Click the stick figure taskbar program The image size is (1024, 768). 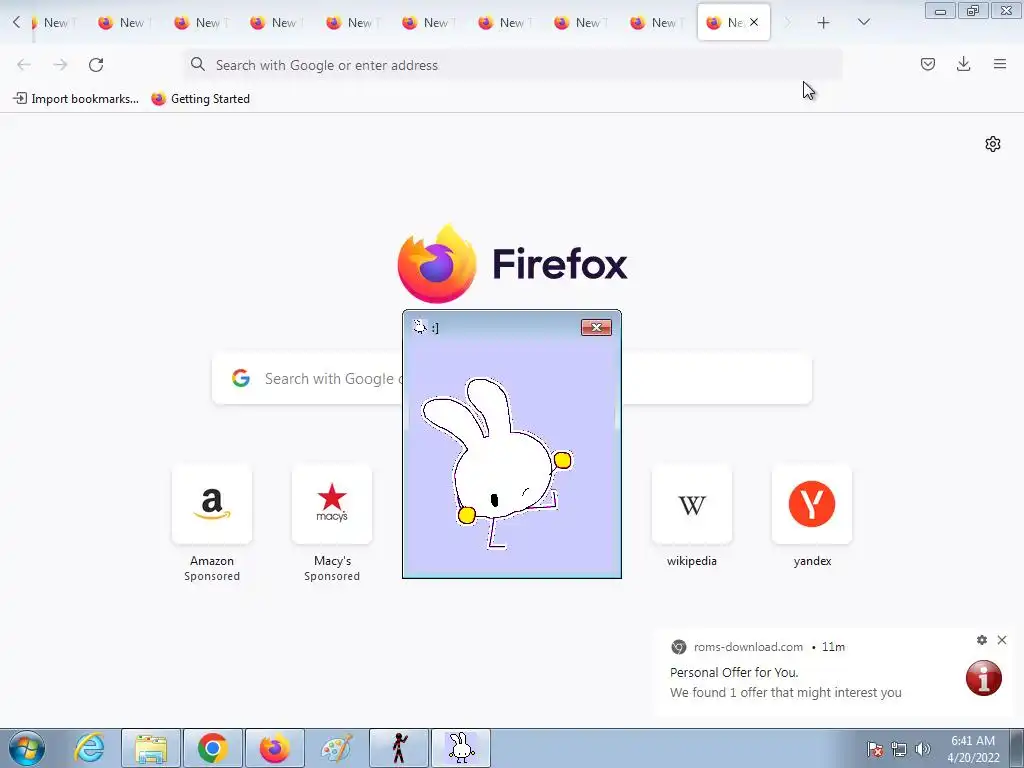tap(399, 748)
